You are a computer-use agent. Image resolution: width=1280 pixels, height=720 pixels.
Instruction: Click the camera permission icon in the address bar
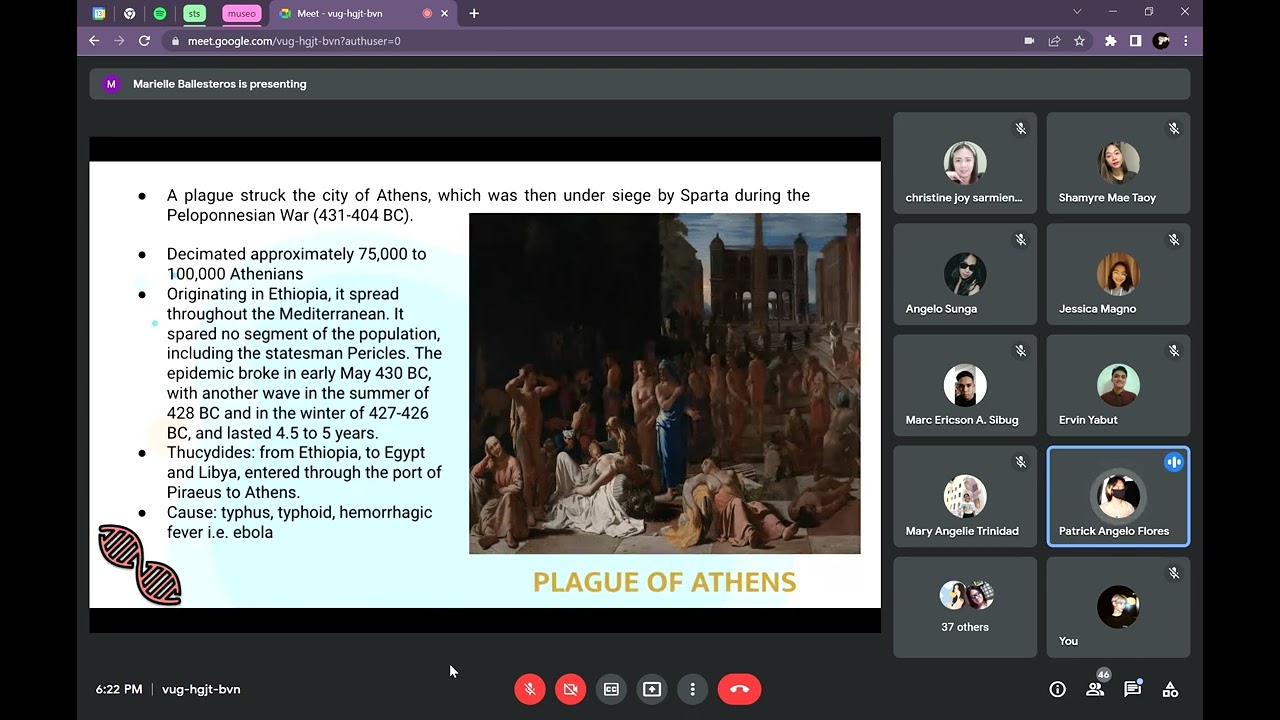tap(1029, 41)
